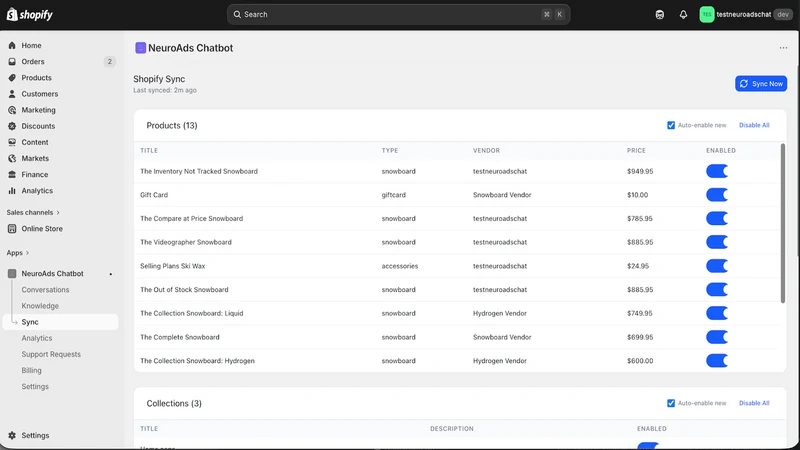The height and width of the screenshot is (450, 800).
Task: Click the price $949.95
Action: click(x=640, y=171)
